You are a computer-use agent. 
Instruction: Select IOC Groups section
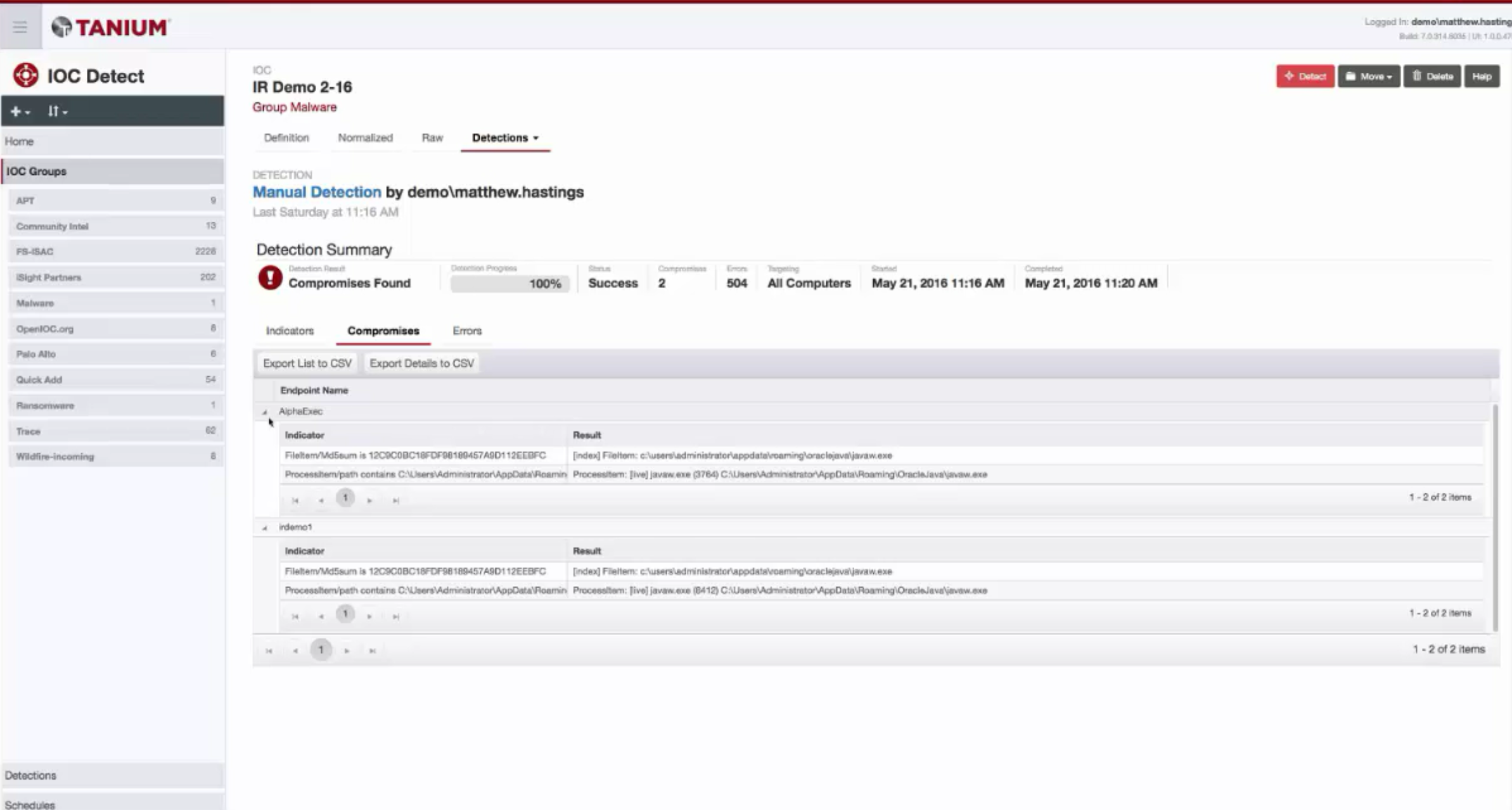coord(112,171)
